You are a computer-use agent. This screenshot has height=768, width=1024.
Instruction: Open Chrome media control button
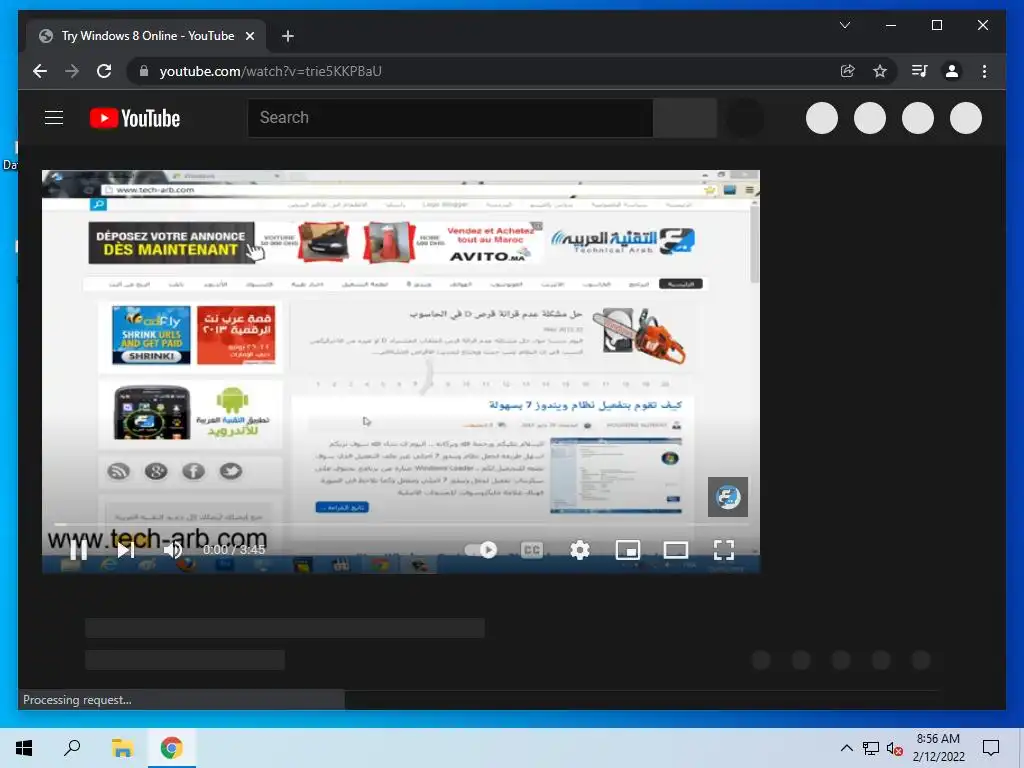pyautogui.click(x=920, y=71)
